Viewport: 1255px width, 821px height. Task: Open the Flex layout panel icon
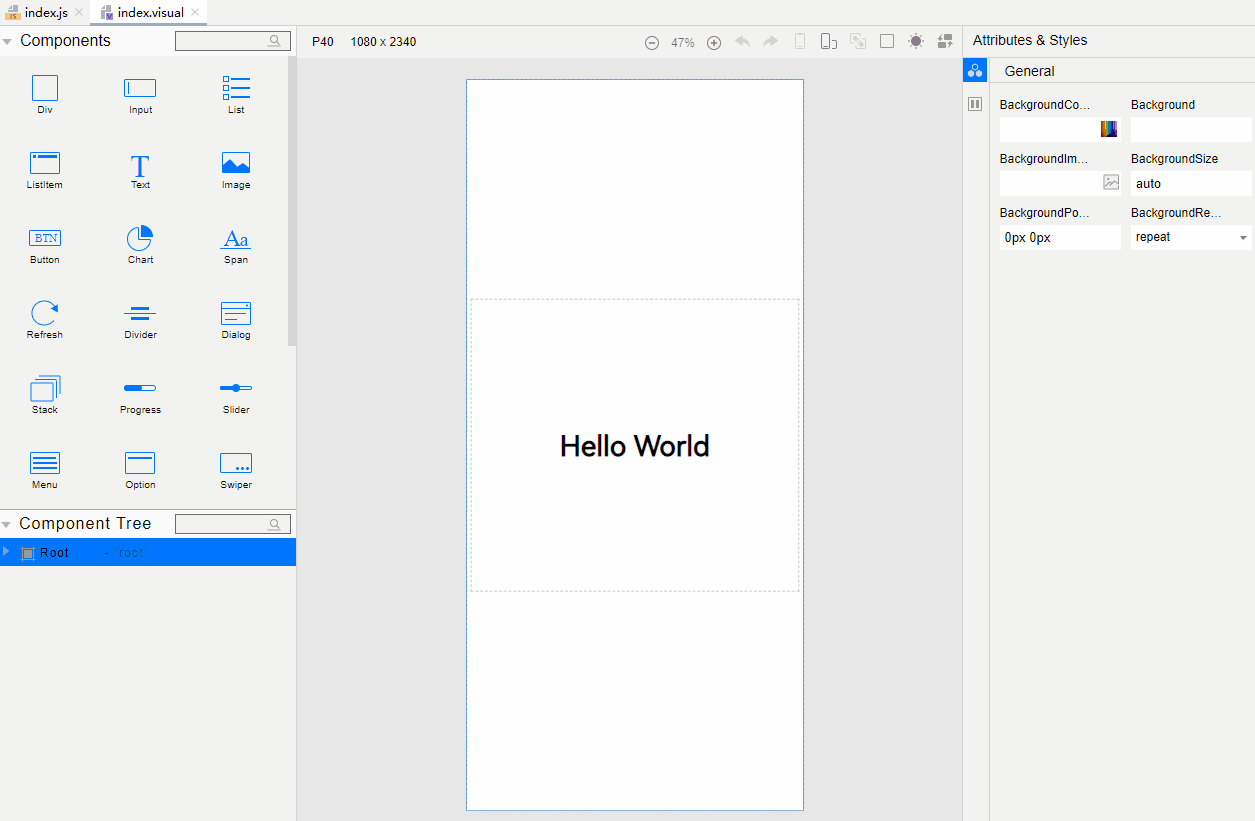tap(975, 104)
